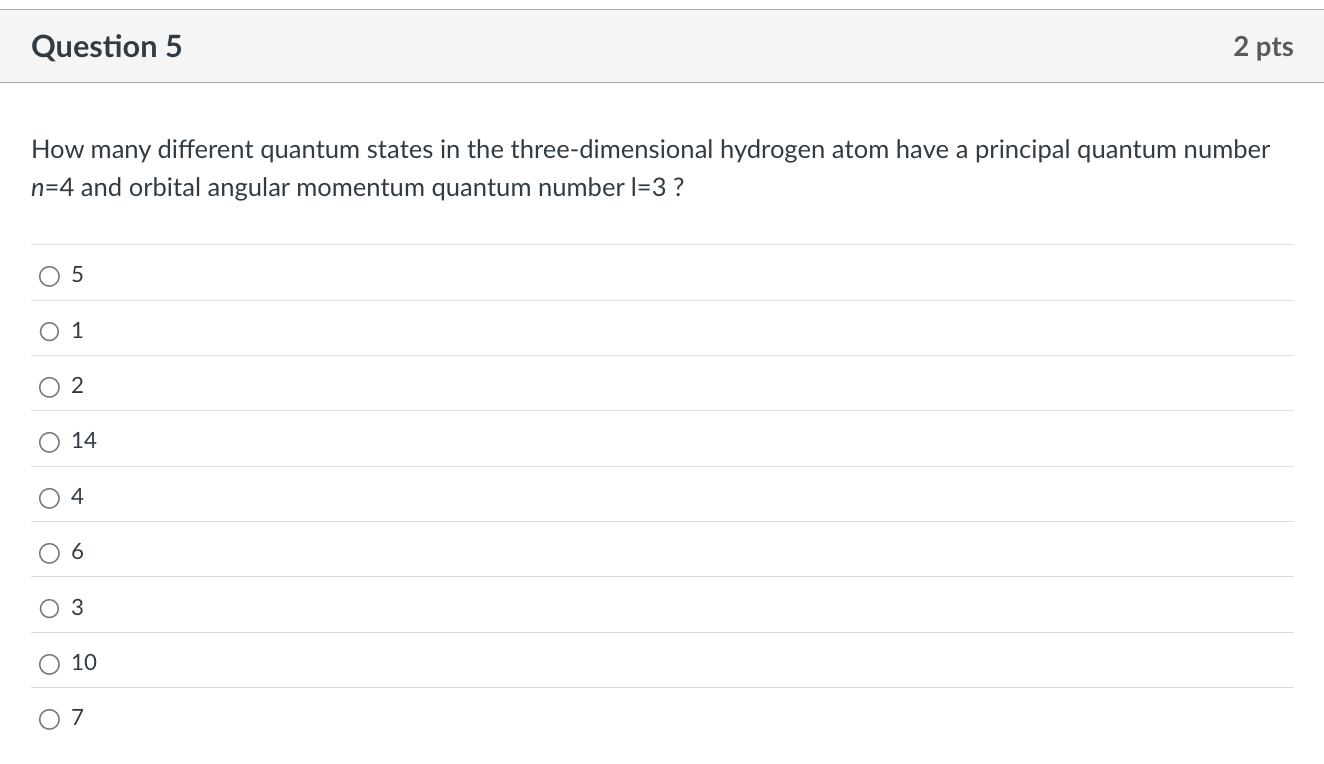Image resolution: width=1324 pixels, height=764 pixels.
Task: Click the answer label text 2
Action: (77, 386)
